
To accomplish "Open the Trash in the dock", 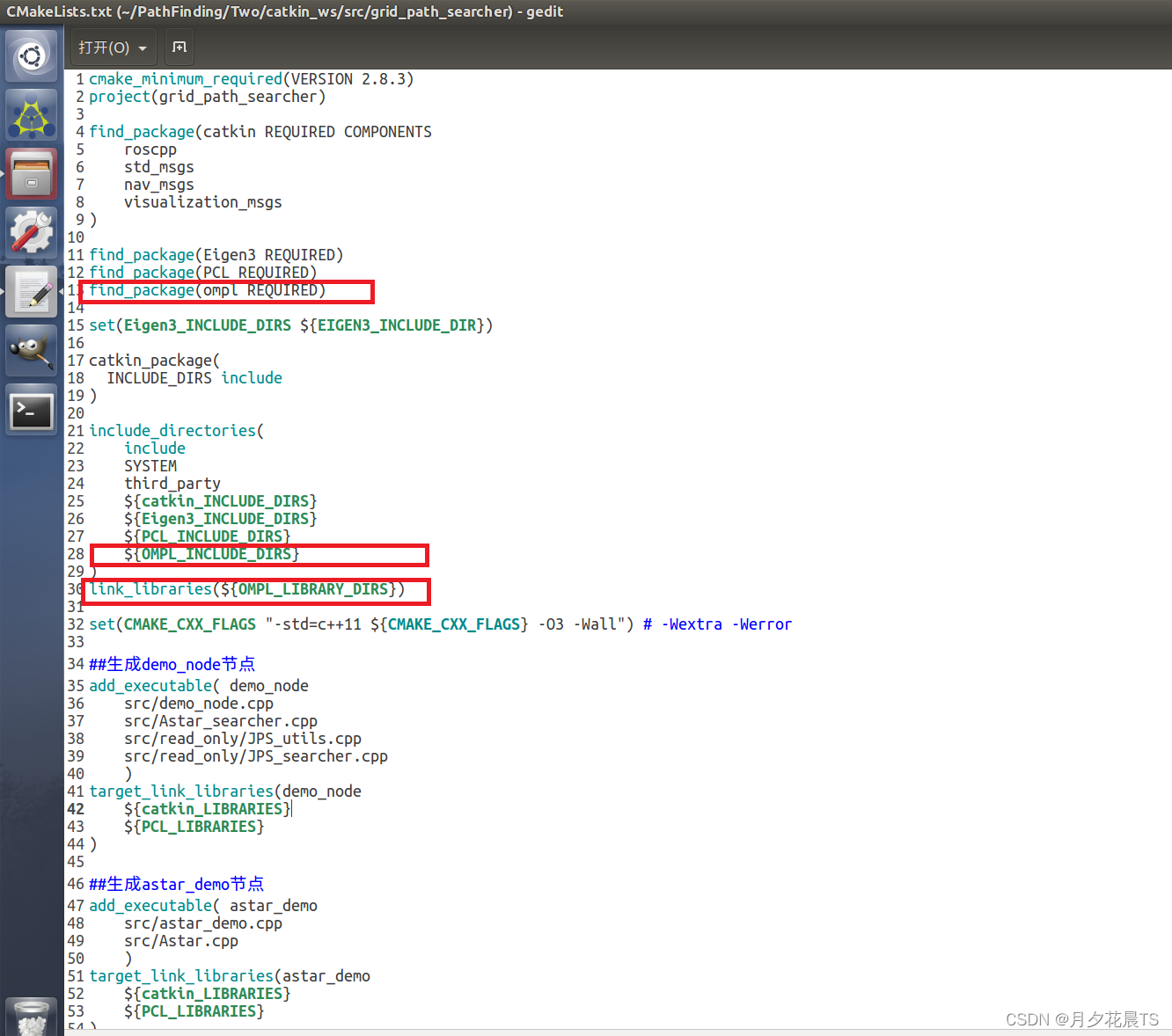I will (32, 1018).
